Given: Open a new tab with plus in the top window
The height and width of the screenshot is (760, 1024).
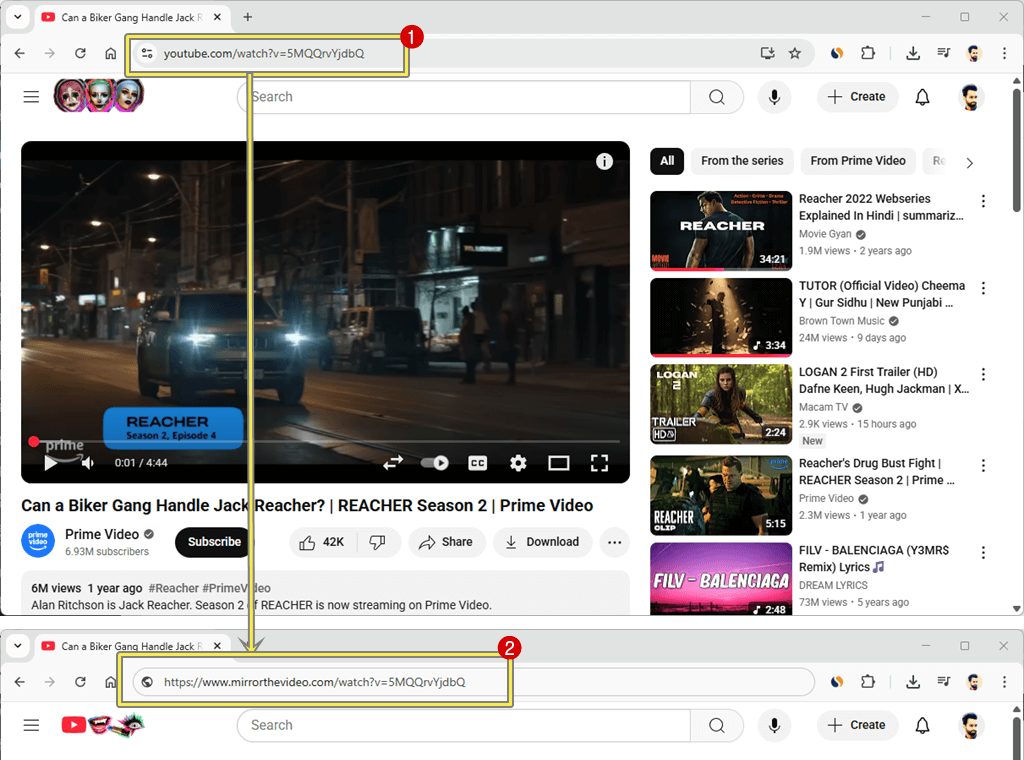Looking at the screenshot, I should [x=248, y=17].
